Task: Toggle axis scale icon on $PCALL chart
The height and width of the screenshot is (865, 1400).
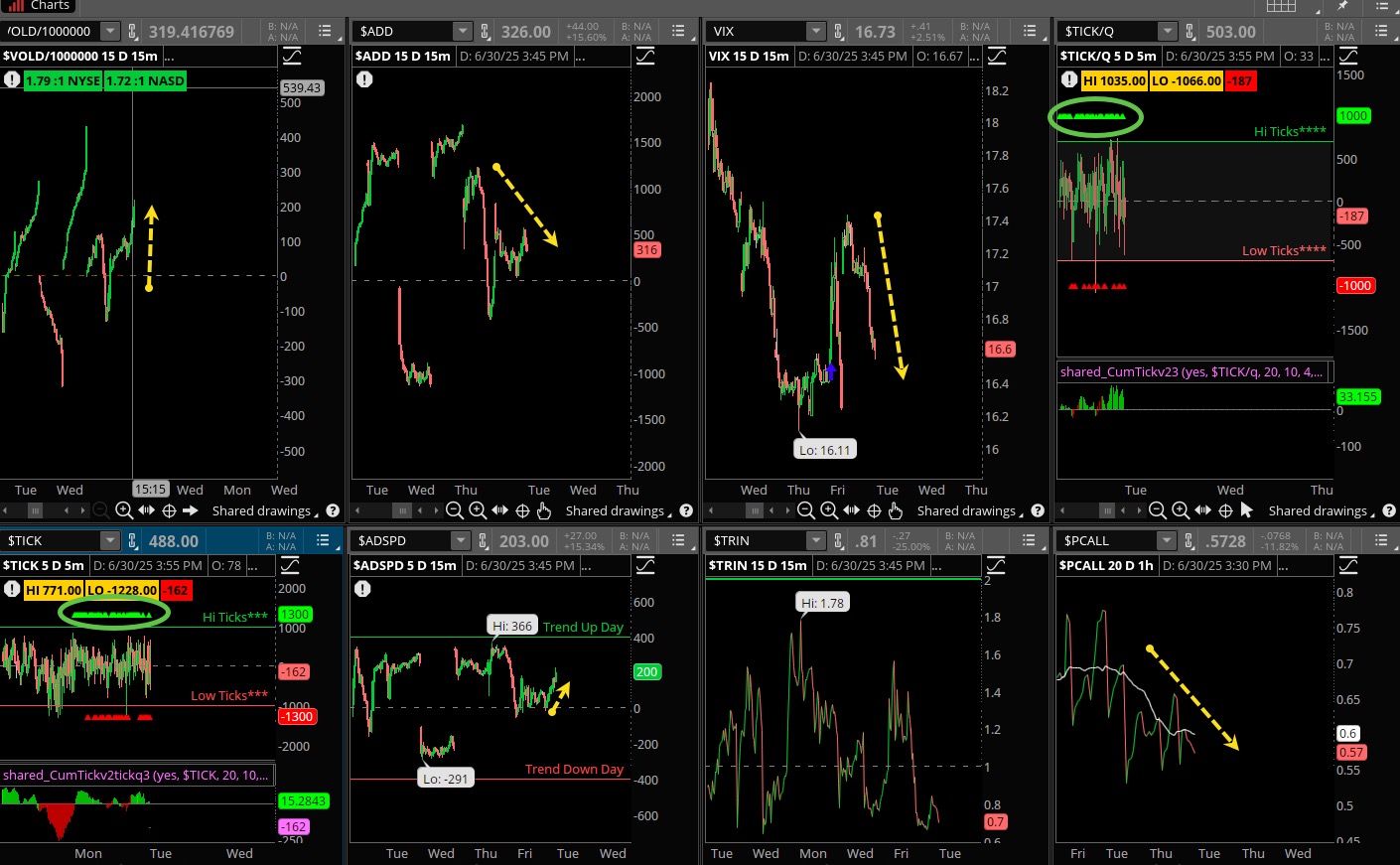Action: click(1348, 565)
